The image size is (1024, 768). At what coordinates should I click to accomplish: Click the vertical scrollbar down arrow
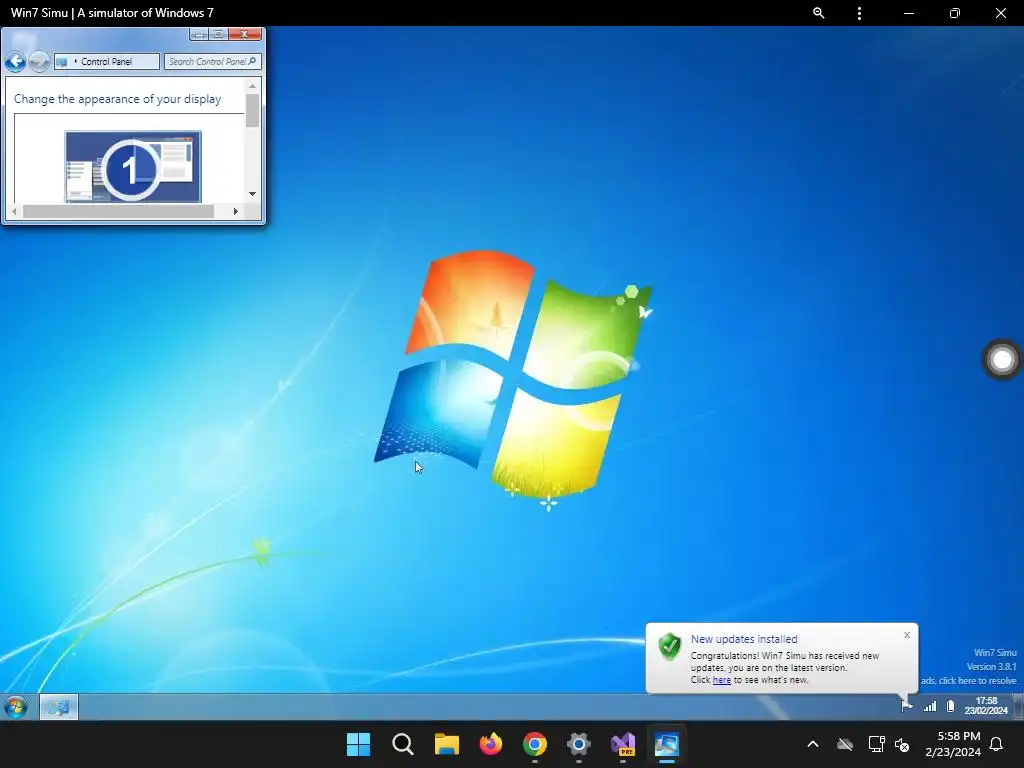(x=252, y=194)
